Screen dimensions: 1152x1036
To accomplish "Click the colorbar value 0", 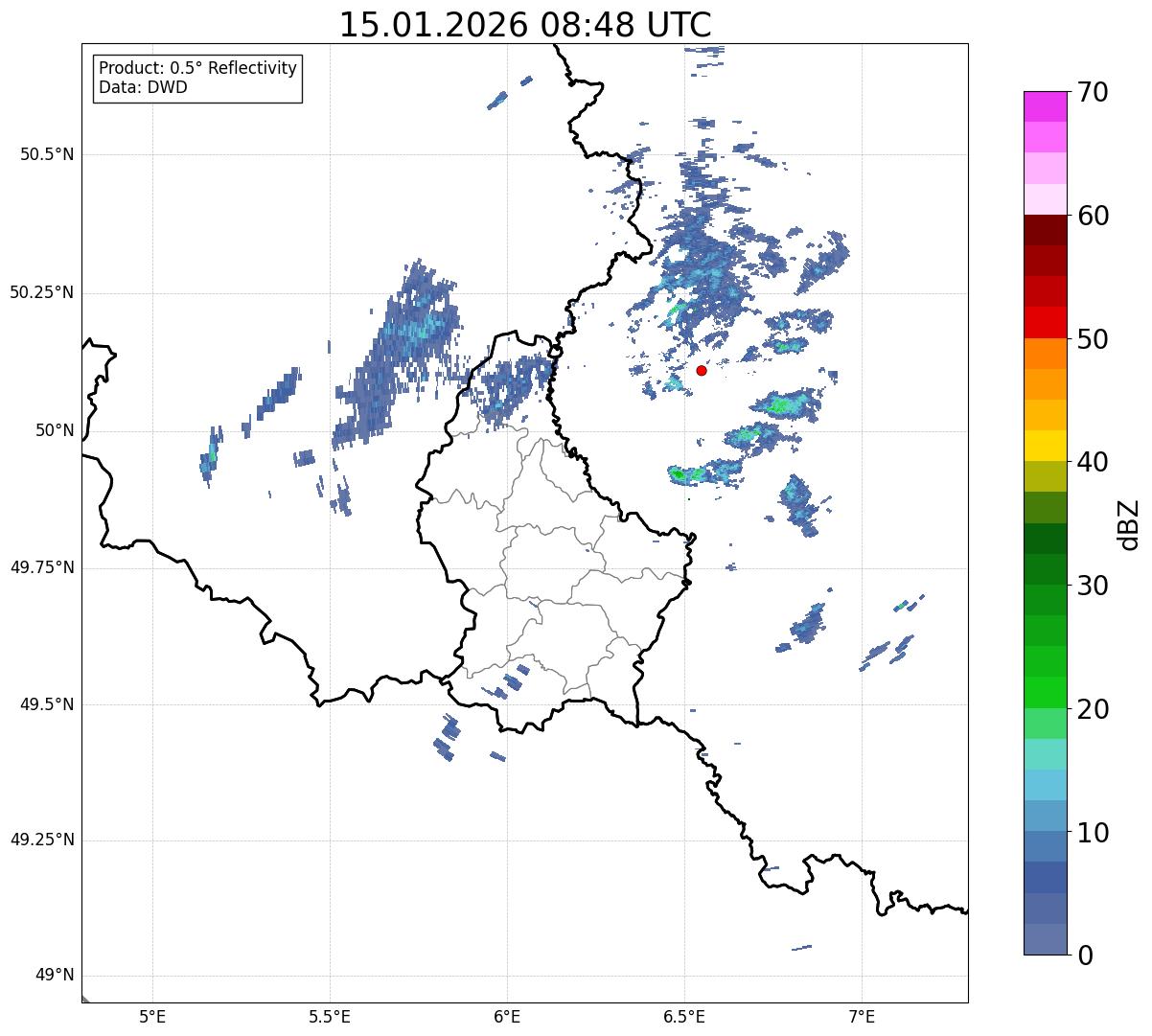I will click(1084, 955).
